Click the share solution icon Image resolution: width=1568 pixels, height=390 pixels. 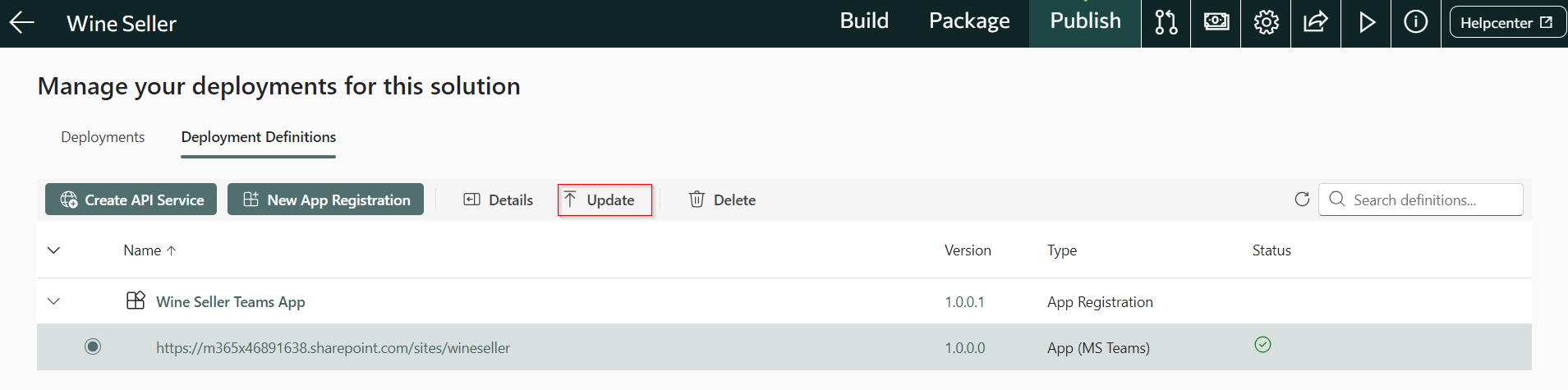(x=1316, y=23)
